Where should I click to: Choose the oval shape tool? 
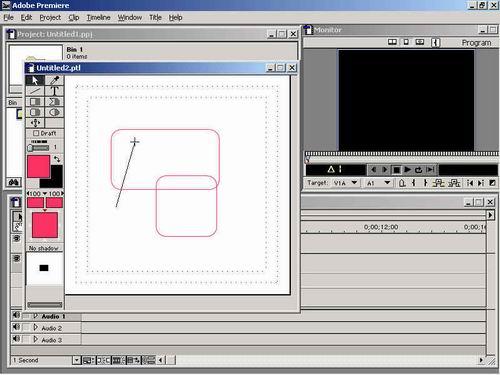tap(54, 112)
